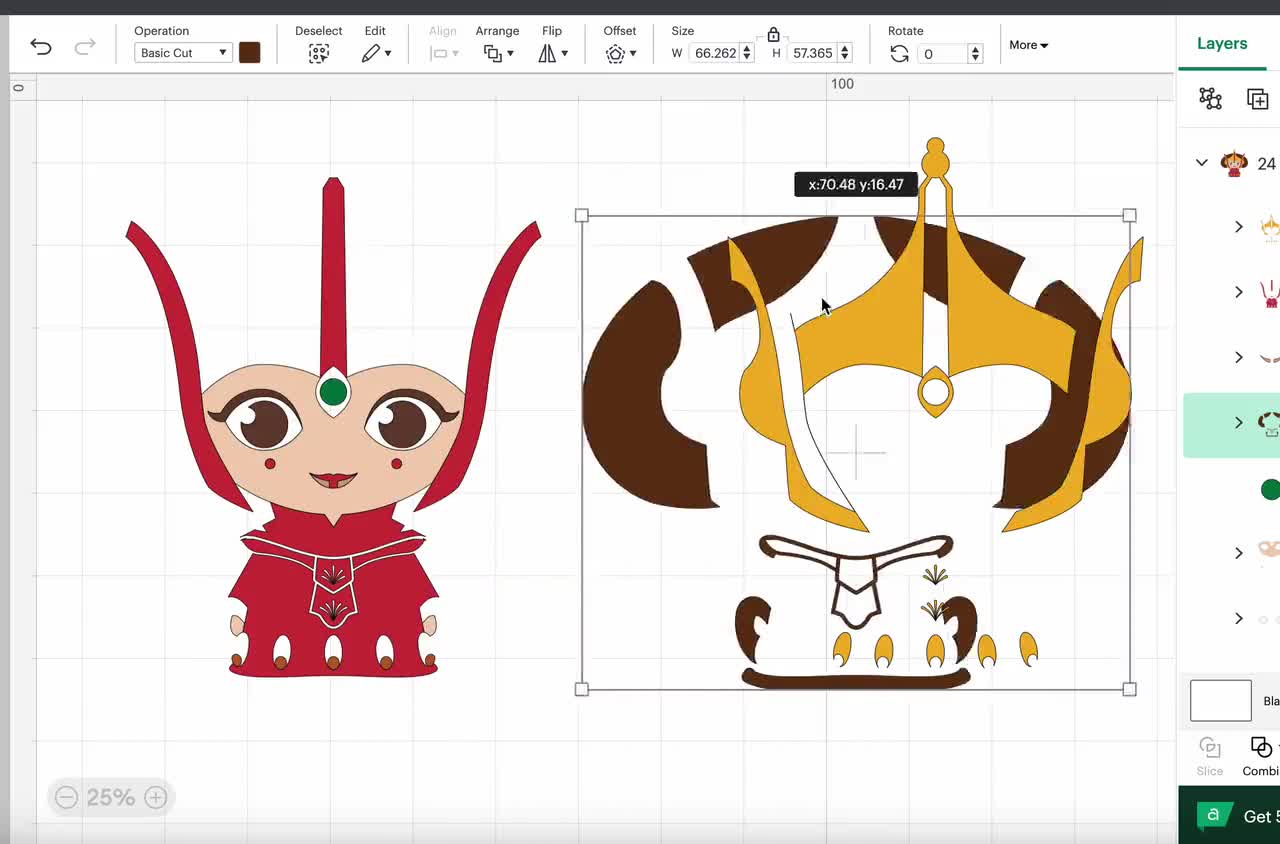
Task: Click the bottom-left selection resize handle
Action: (582, 689)
